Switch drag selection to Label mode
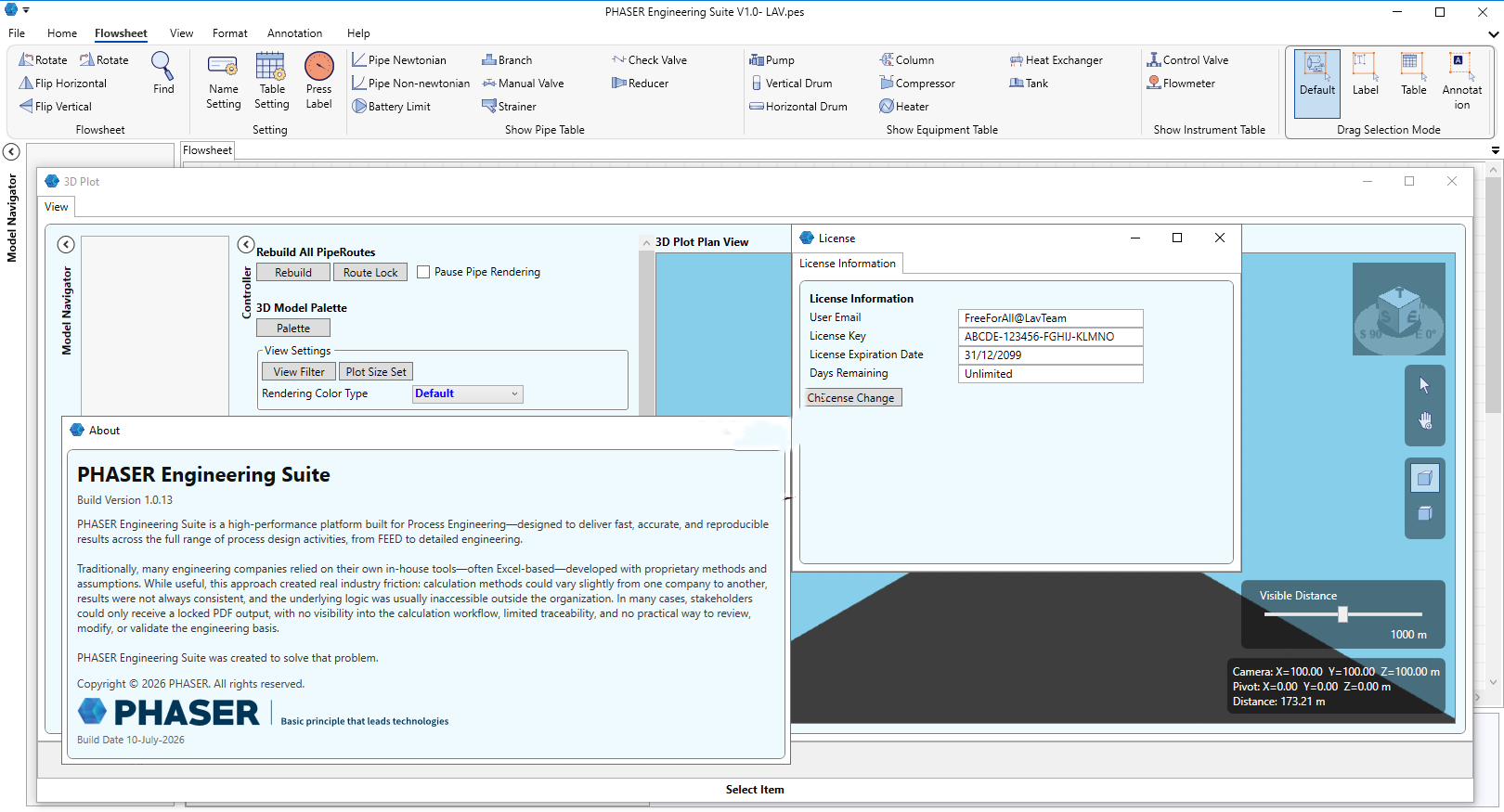The height and width of the screenshot is (812, 1504). tap(1366, 74)
